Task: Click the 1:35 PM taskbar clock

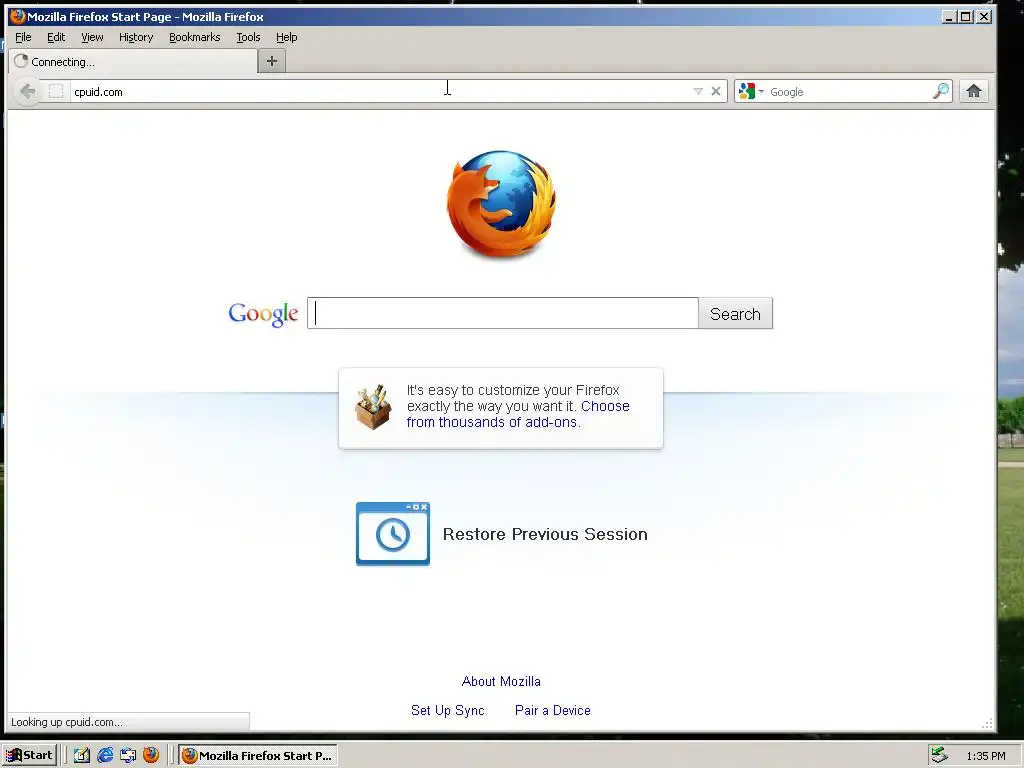Action: pyautogui.click(x=985, y=756)
